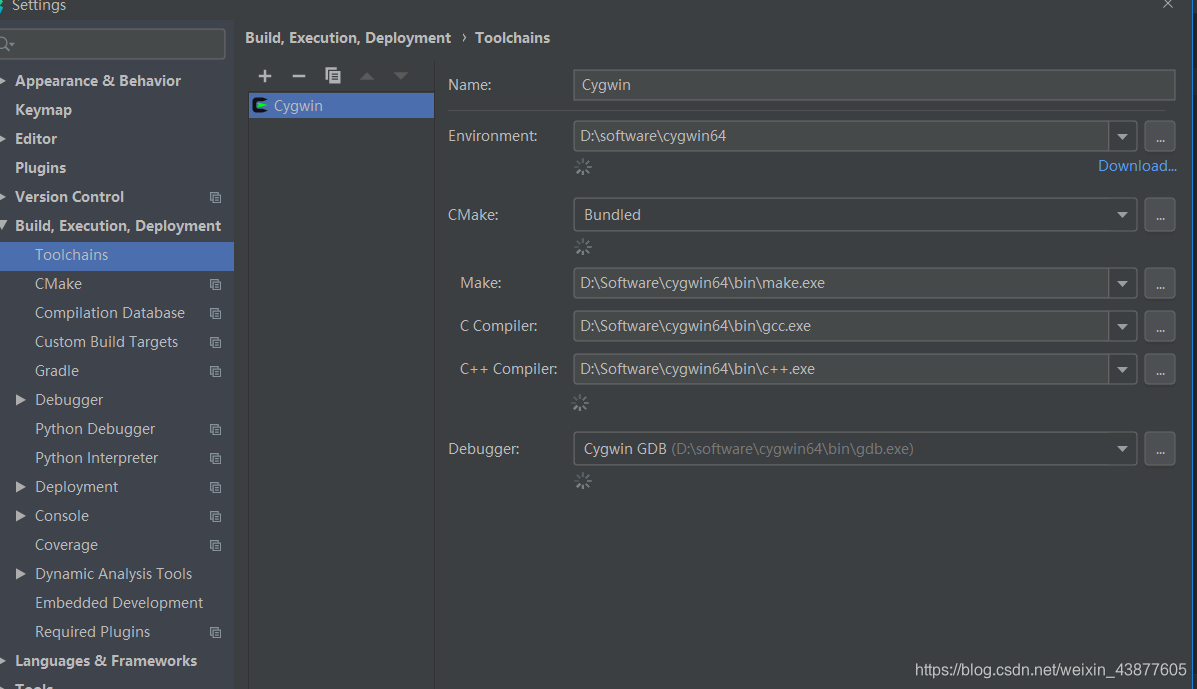Open the Make path dropdown

1122,283
